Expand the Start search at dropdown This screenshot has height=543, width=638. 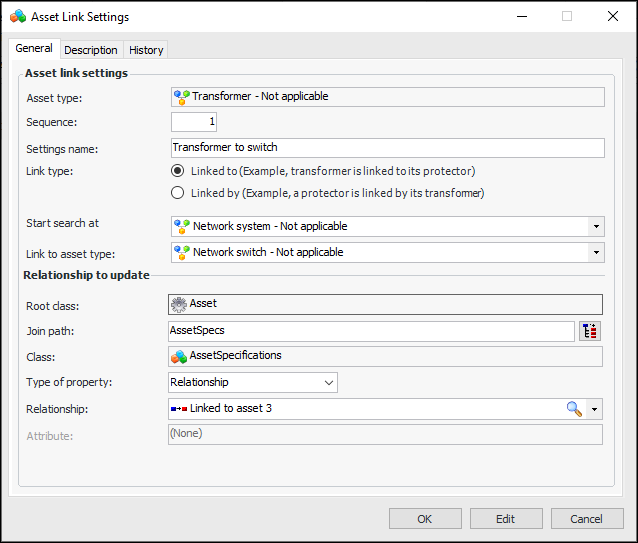(x=596, y=226)
